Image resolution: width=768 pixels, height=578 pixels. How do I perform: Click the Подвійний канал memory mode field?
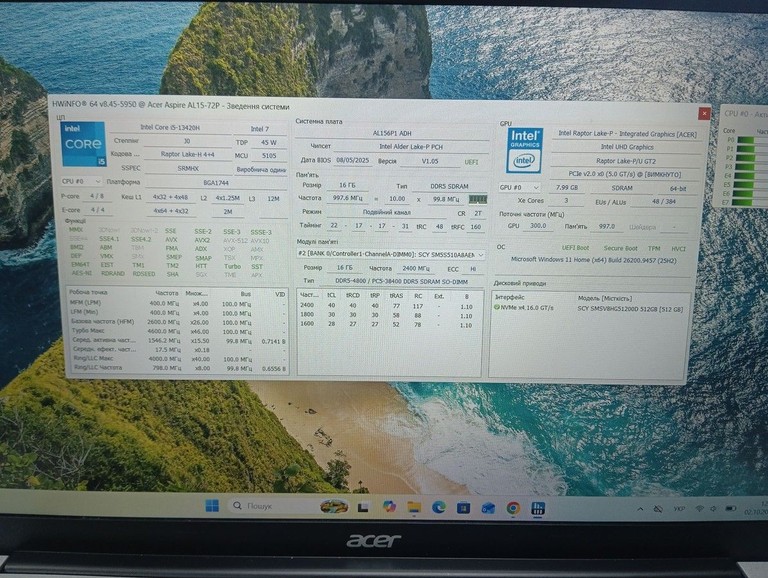point(386,212)
